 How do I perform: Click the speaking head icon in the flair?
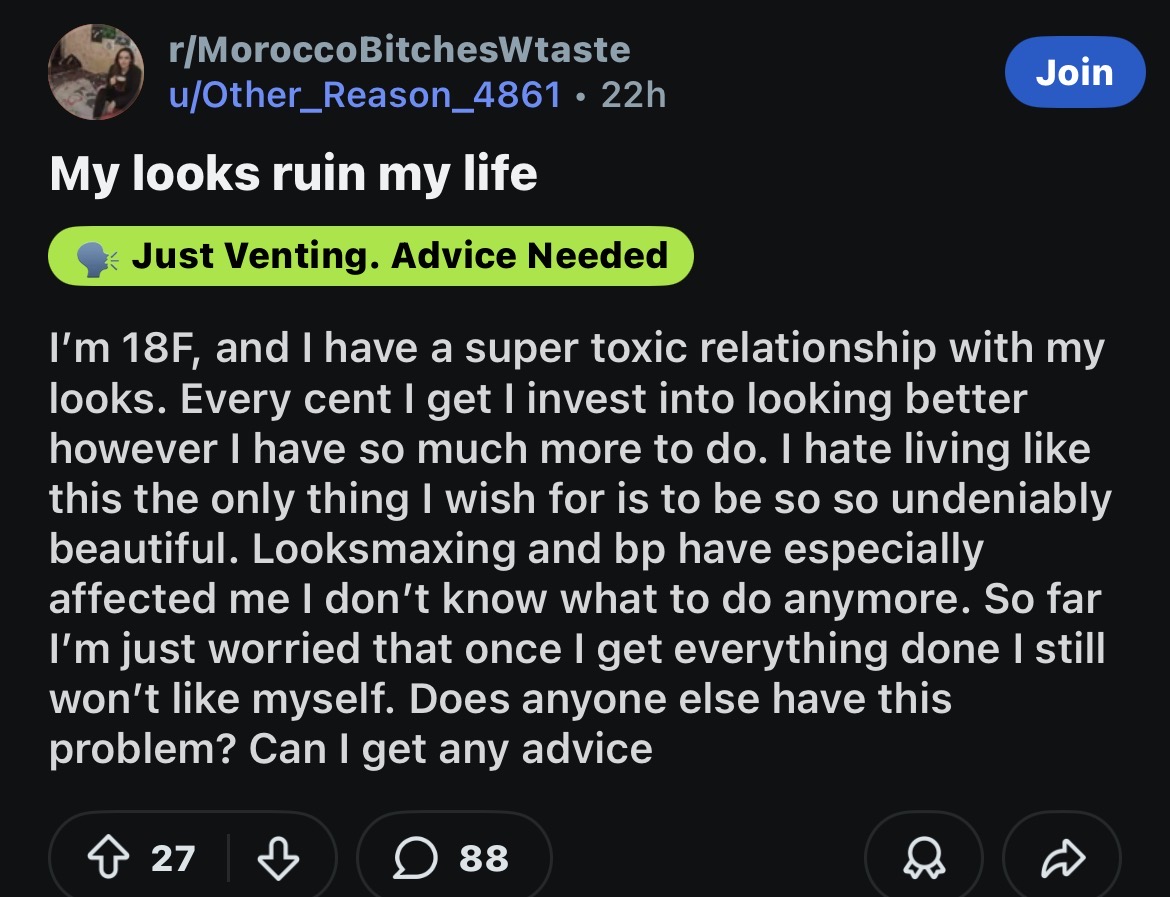[x=97, y=257]
